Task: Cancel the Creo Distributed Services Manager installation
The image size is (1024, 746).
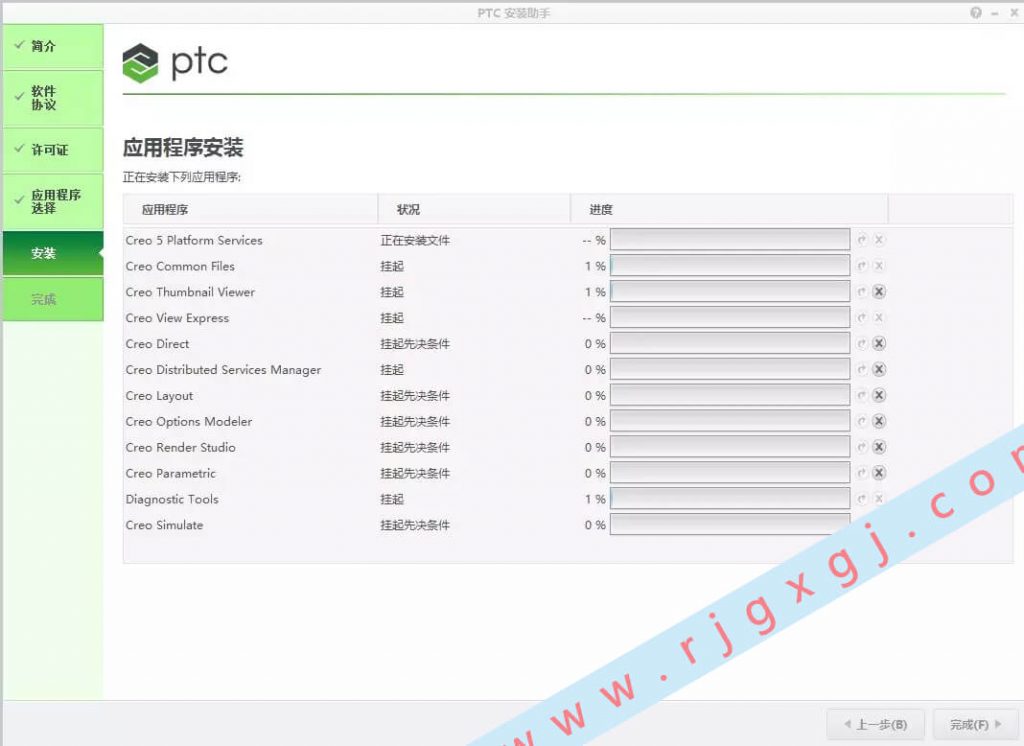Action: coord(879,370)
